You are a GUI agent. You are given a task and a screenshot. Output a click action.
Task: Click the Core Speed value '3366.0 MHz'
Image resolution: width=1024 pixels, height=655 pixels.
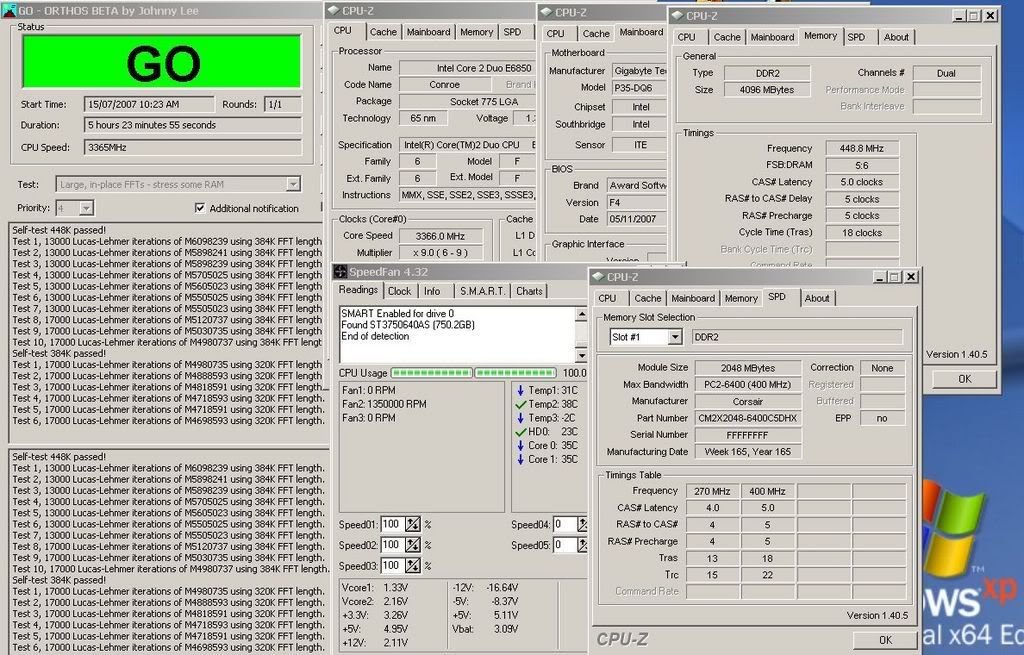pos(440,236)
